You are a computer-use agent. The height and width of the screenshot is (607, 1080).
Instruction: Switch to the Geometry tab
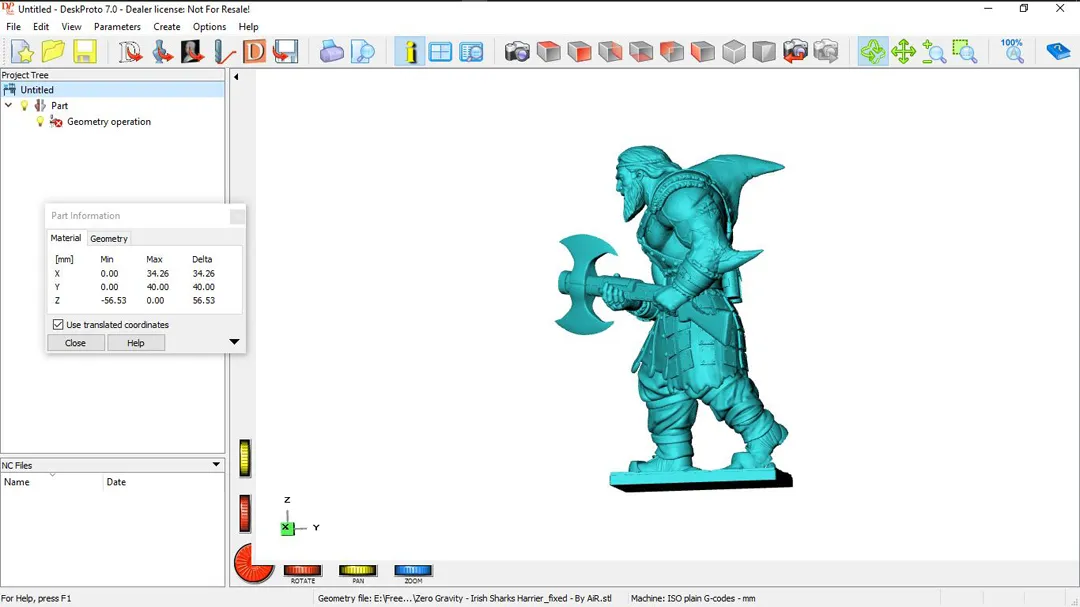109,239
